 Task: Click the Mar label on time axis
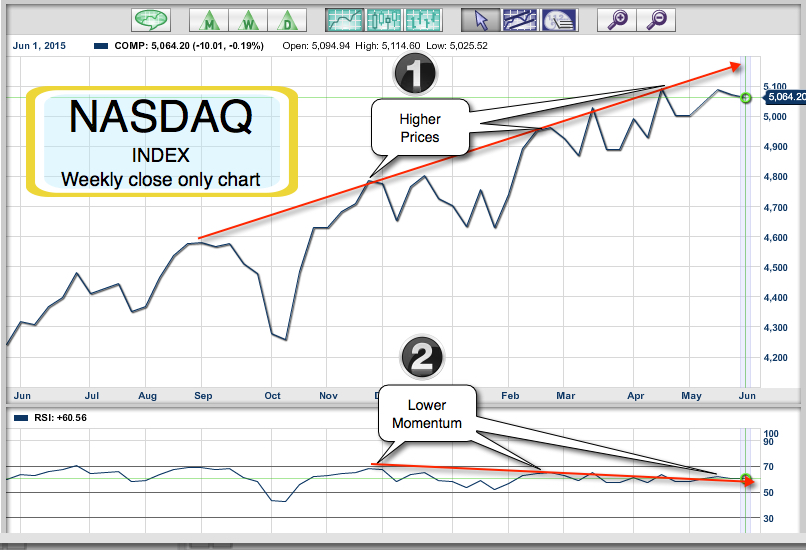point(565,396)
